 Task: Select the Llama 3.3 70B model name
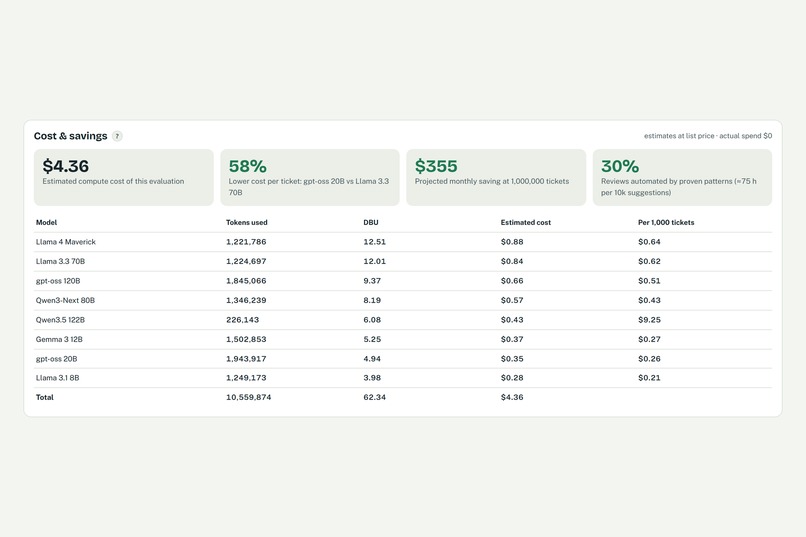60,262
